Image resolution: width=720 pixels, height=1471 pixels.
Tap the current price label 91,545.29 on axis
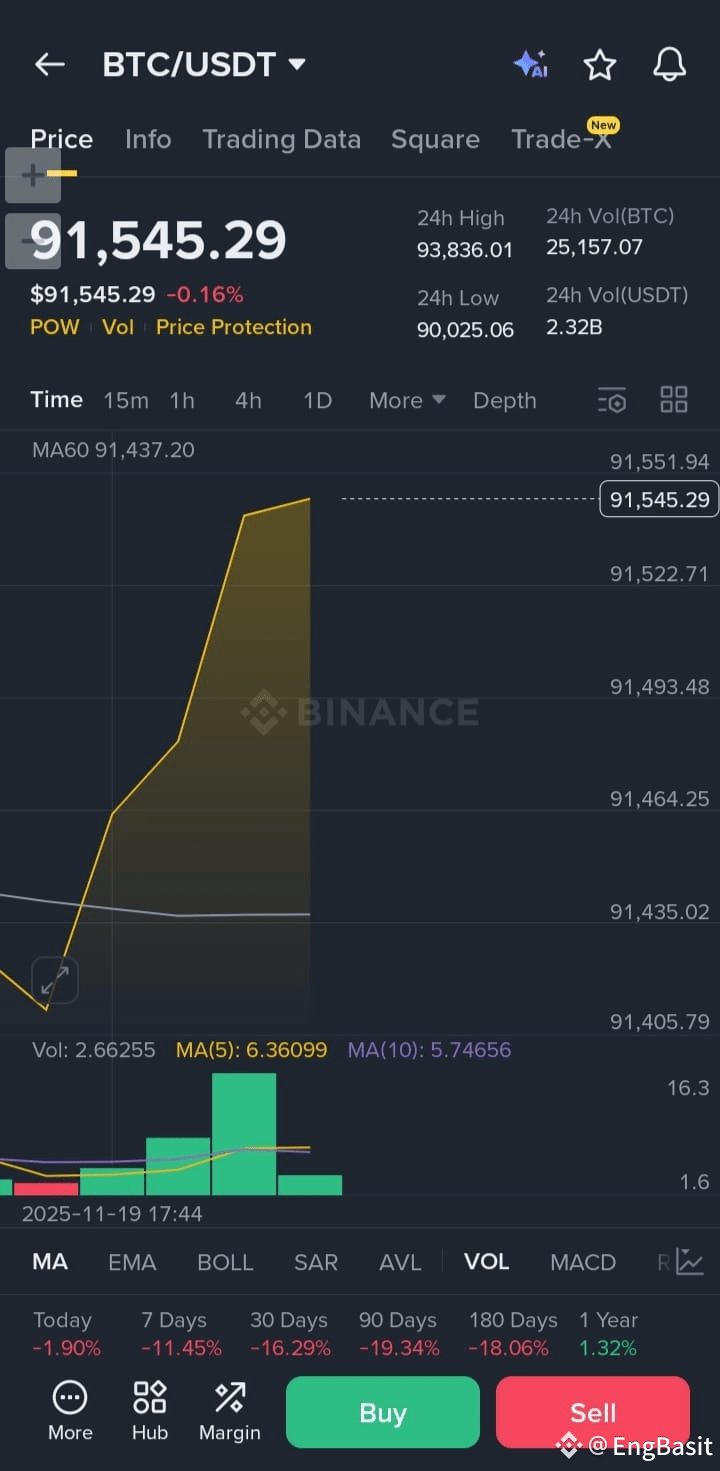[659, 499]
